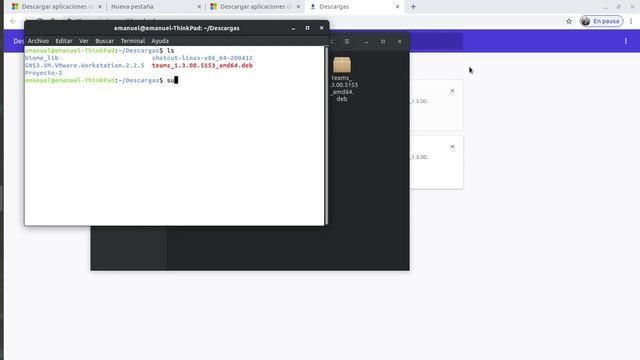Viewport: 640px width, 360px height.
Task: Open a new browser tab
Action: point(413,7)
